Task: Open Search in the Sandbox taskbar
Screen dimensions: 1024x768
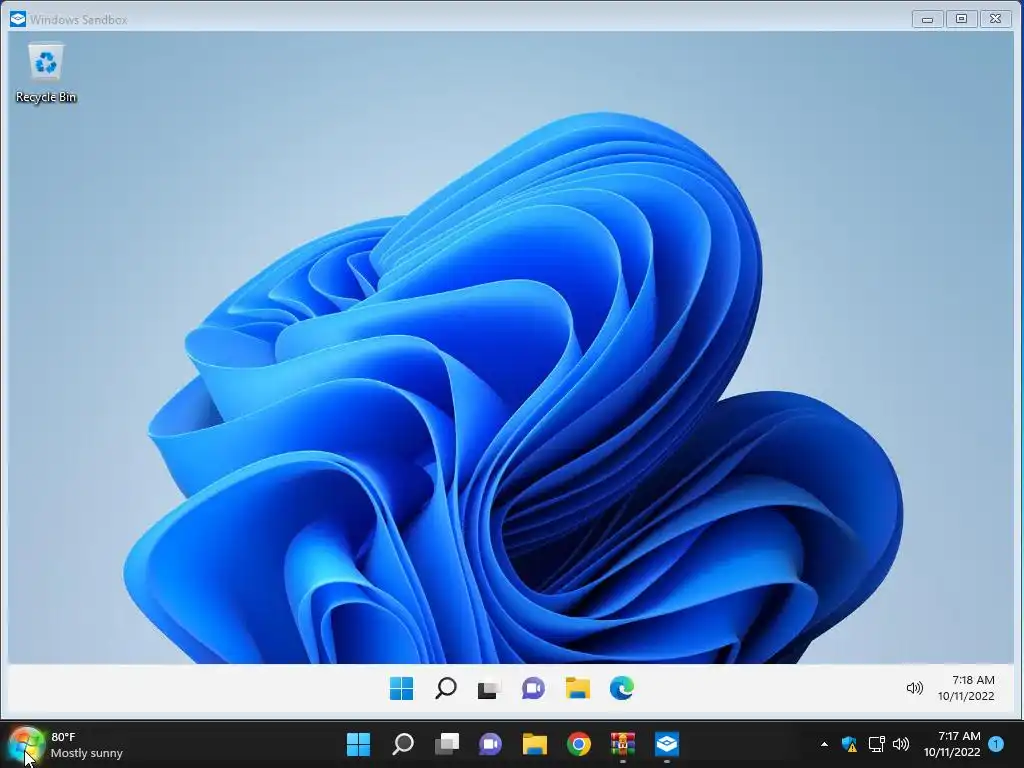Action: 445,688
